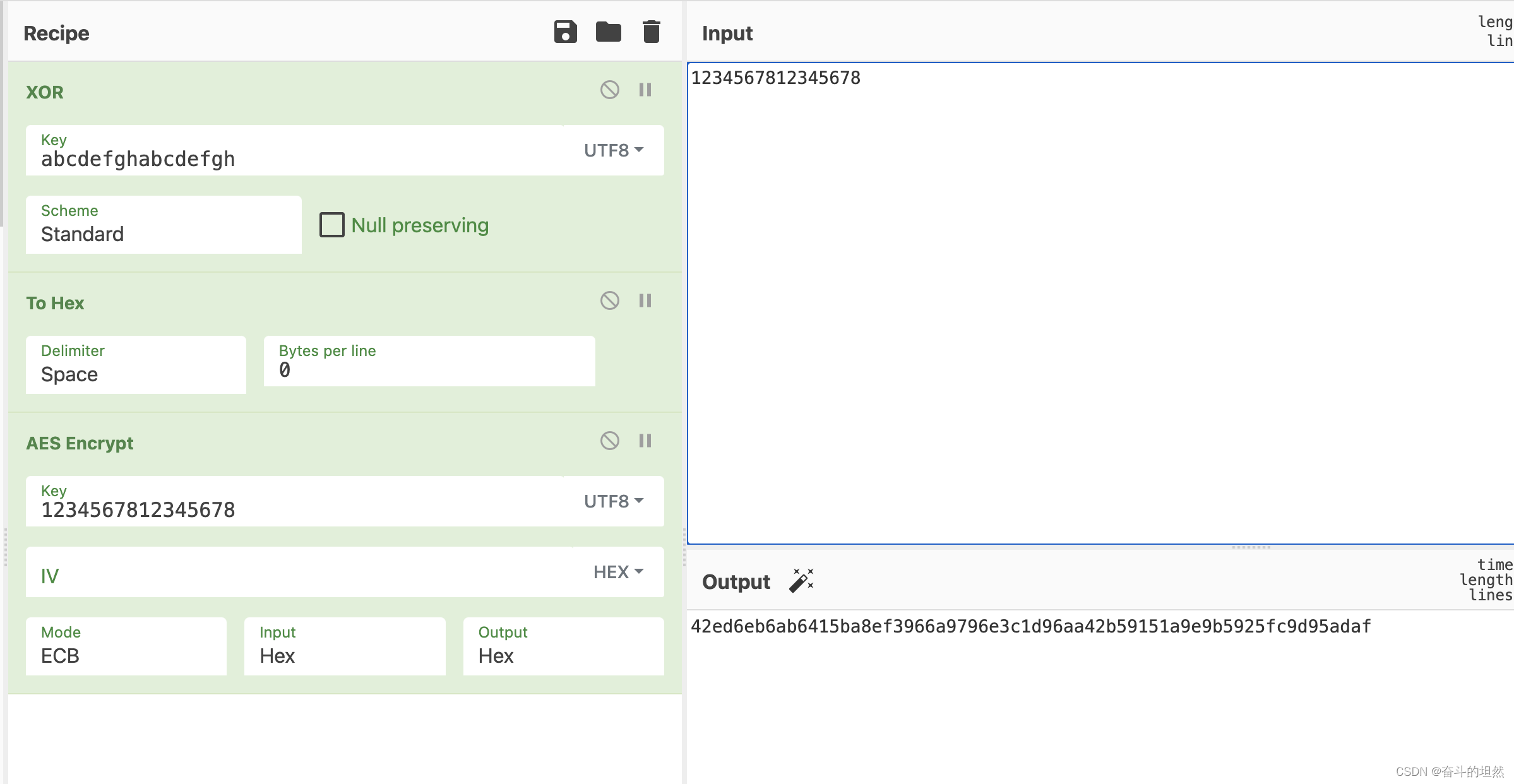Open the Mode ECB selector
The width and height of the screenshot is (1514, 784).
[126, 647]
